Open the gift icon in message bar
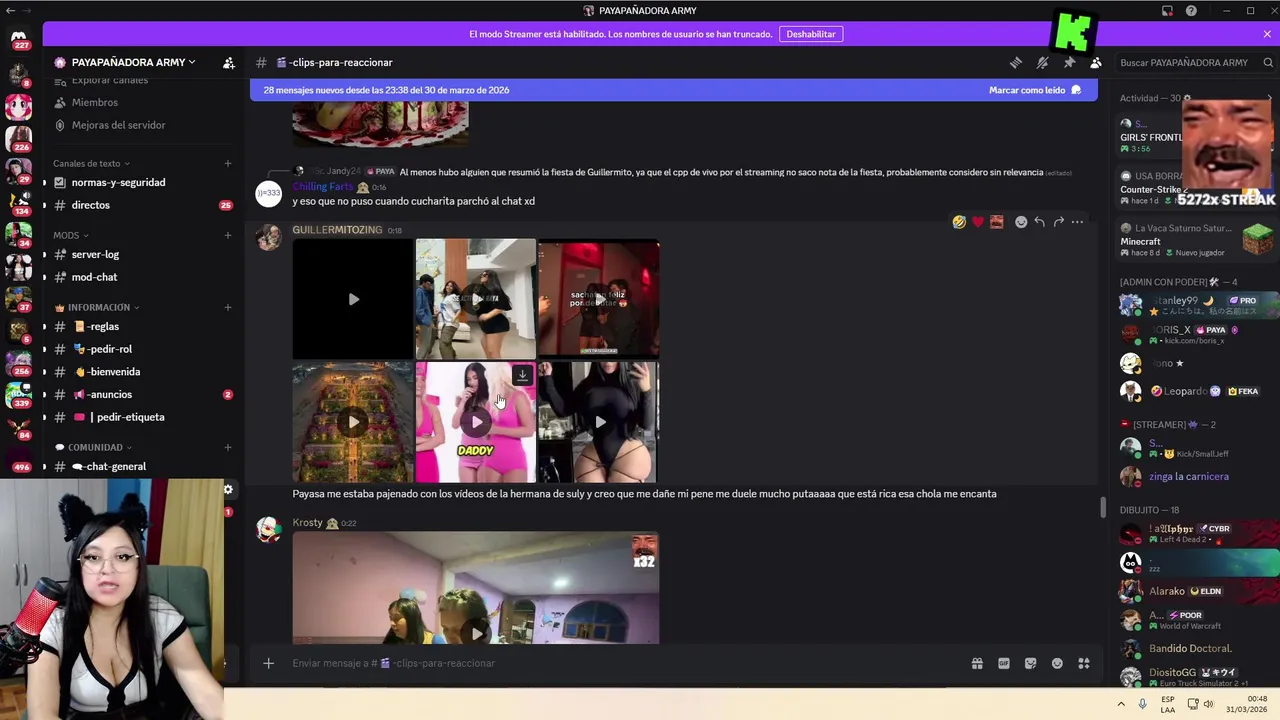 (x=977, y=663)
